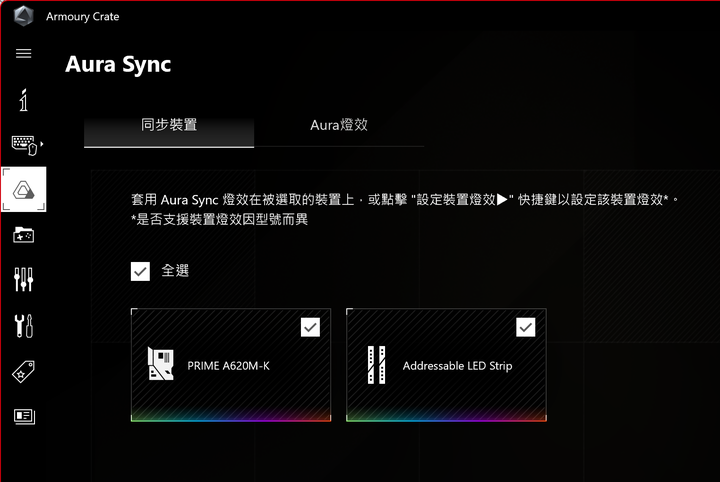Click the note line *是否支援裝置燈效因型號而異

[219, 219]
